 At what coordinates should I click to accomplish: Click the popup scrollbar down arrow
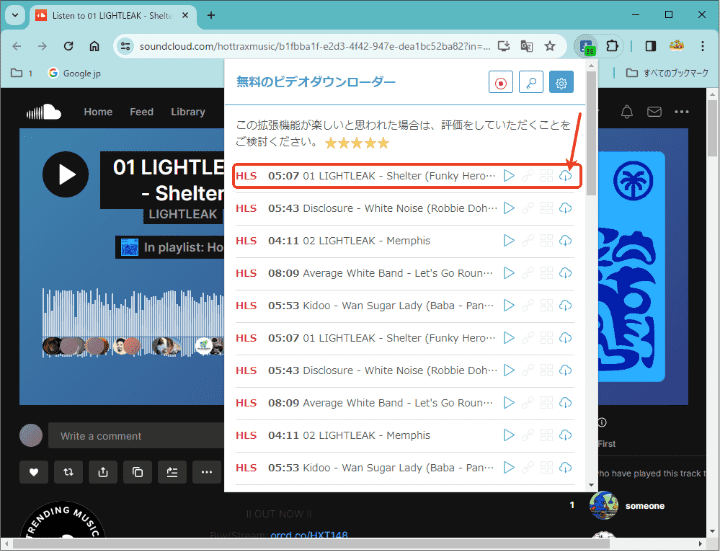591,485
